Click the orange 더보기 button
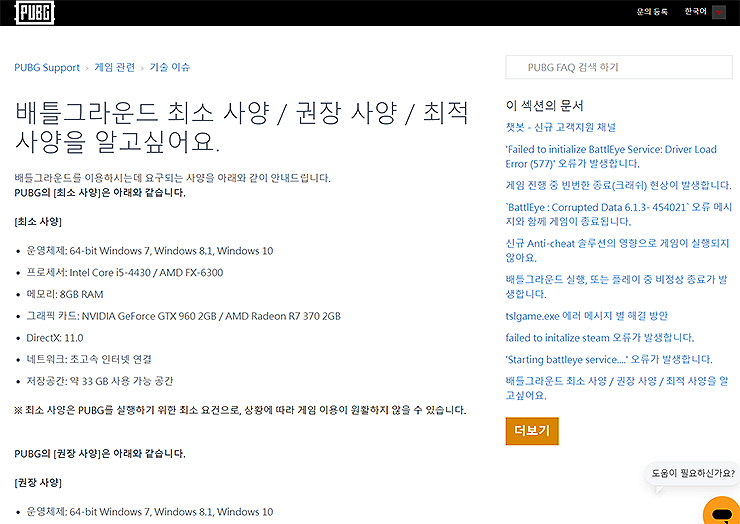740x524 pixels. pos(532,431)
